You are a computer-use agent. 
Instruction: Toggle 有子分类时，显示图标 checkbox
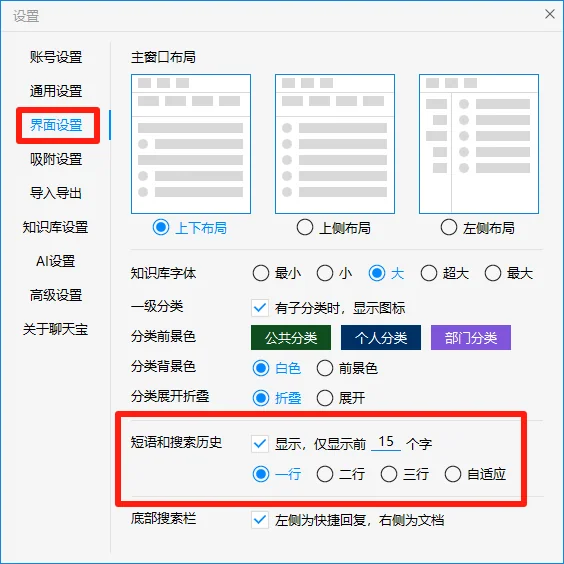(x=260, y=308)
